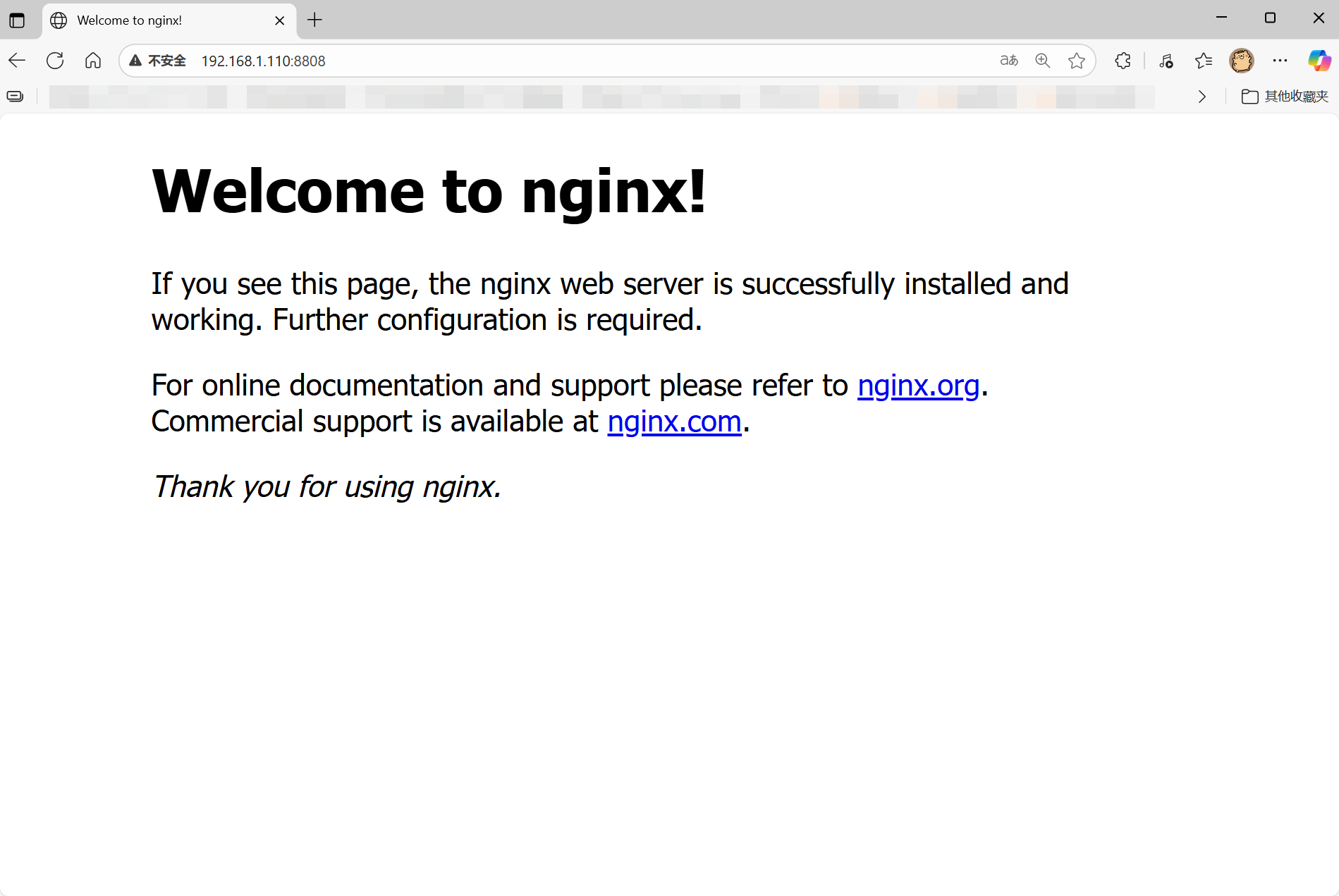The width and height of the screenshot is (1339, 896).
Task: Open the Extensions puzzle icon
Action: point(1123,61)
